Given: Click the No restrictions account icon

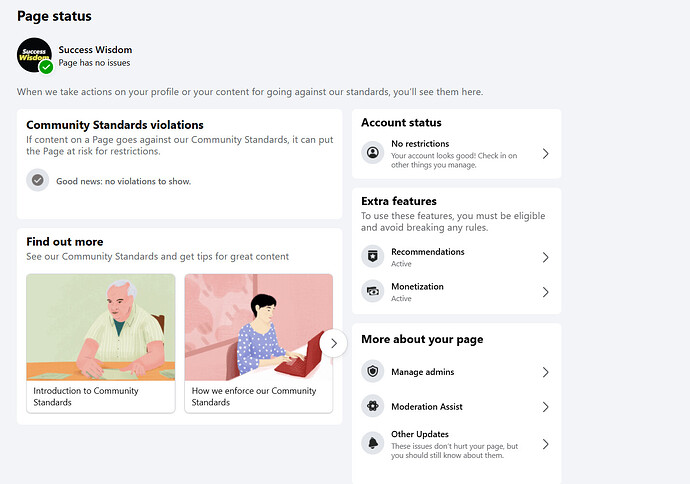Looking at the screenshot, I should 373,153.
